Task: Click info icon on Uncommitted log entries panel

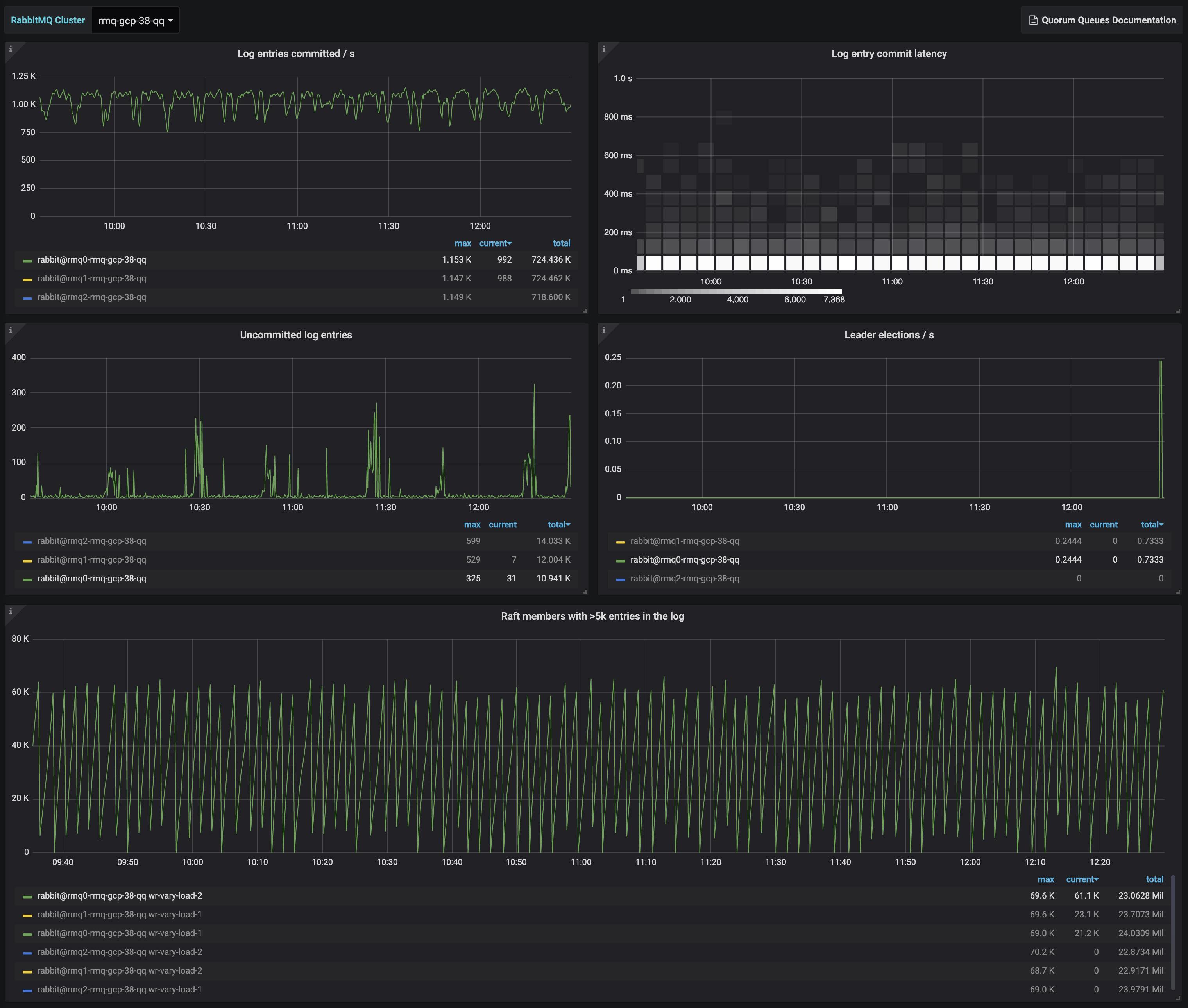Action: click(10, 330)
